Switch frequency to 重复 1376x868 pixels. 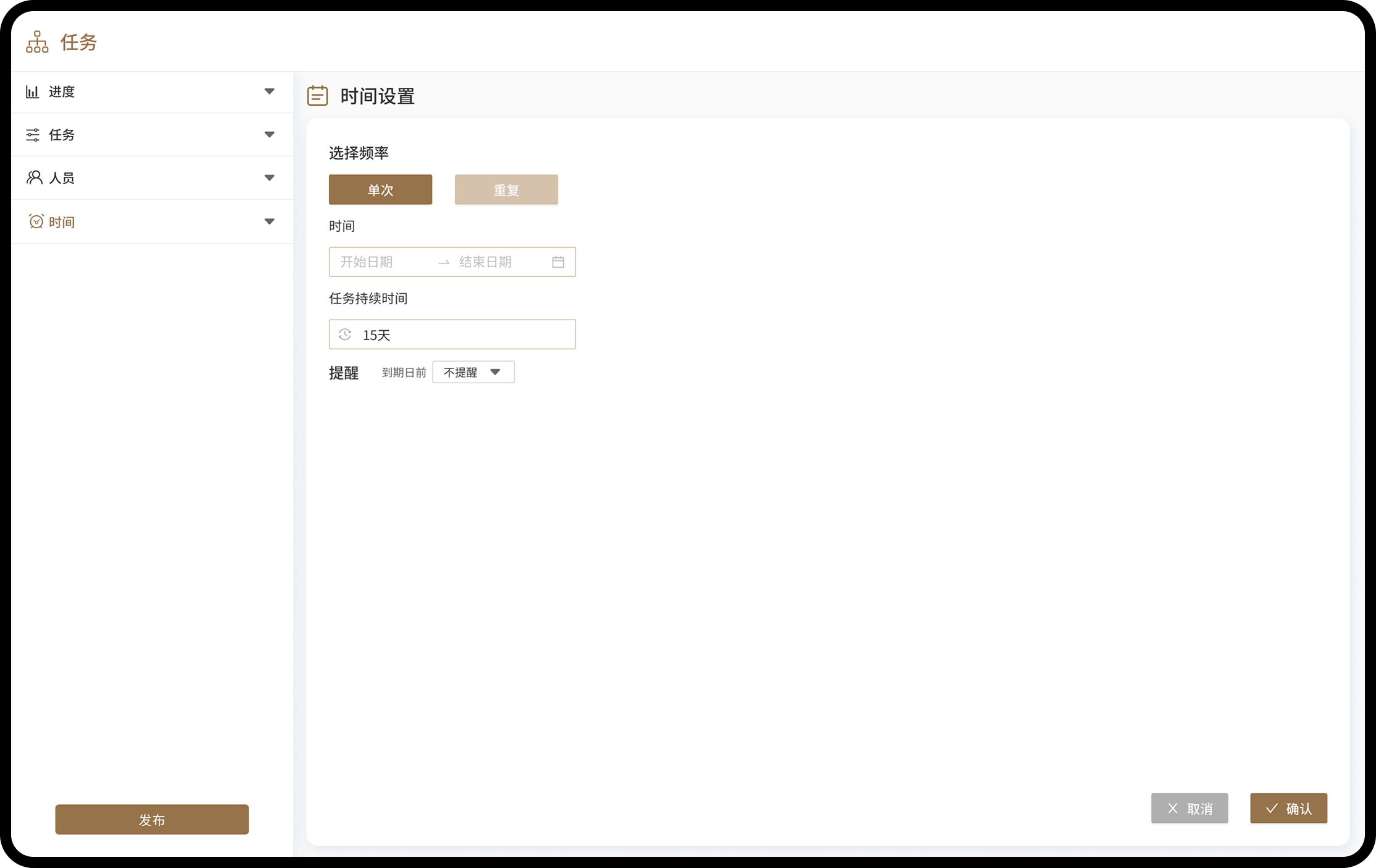(x=506, y=190)
